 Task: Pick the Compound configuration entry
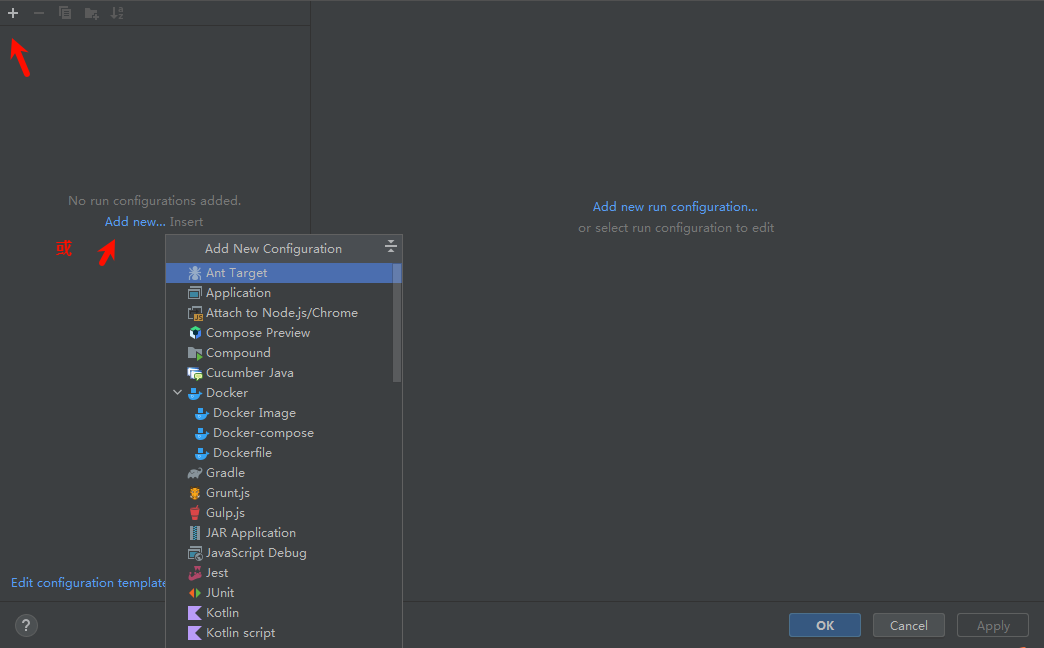coord(280,353)
